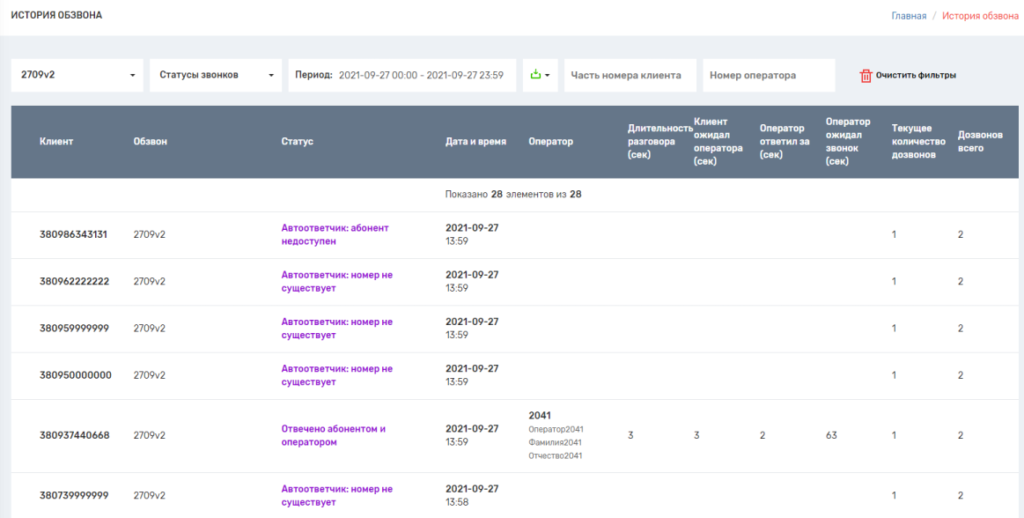
Task: Click the Номер оператора input field
Action: (768, 75)
